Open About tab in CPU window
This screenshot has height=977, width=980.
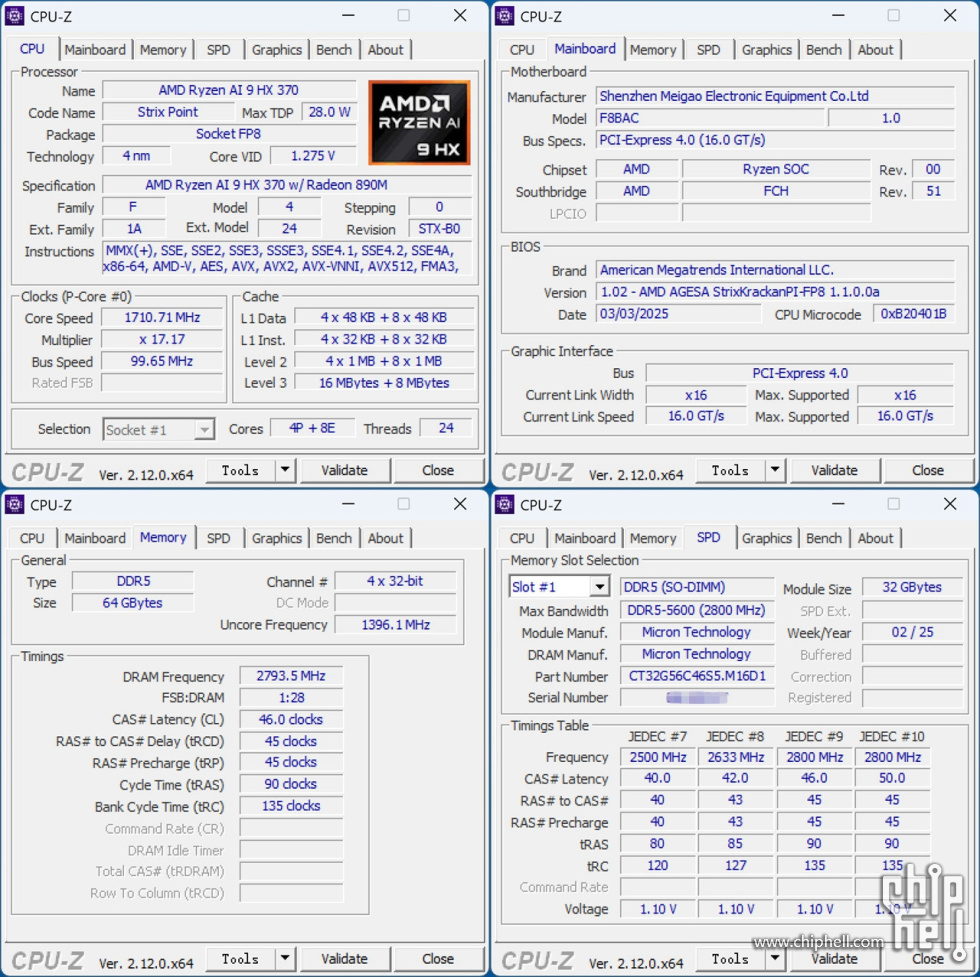[386, 50]
